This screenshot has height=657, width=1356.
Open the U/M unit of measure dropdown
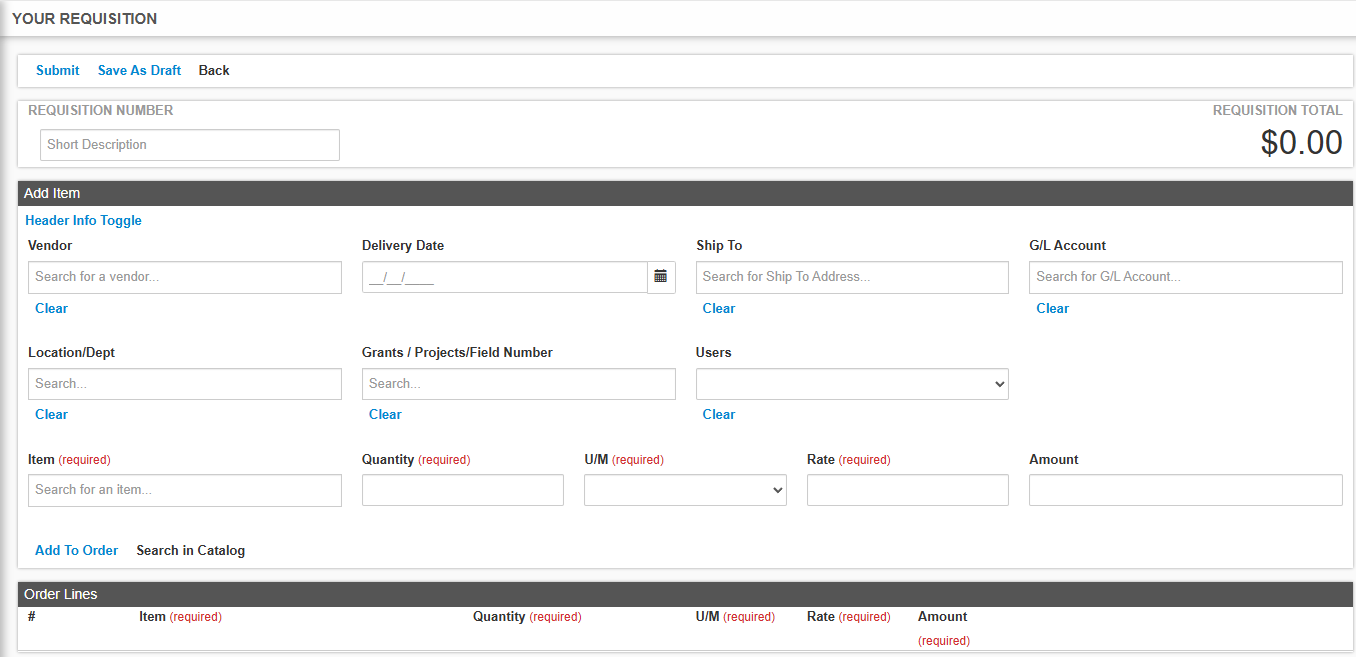pos(685,489)
